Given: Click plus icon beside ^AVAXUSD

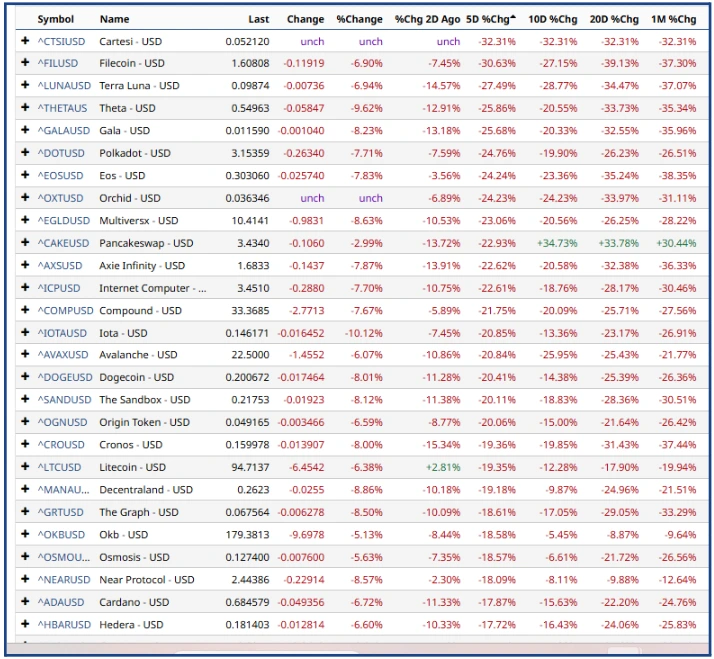Looking at the screenshot, I should pos(25,355).
